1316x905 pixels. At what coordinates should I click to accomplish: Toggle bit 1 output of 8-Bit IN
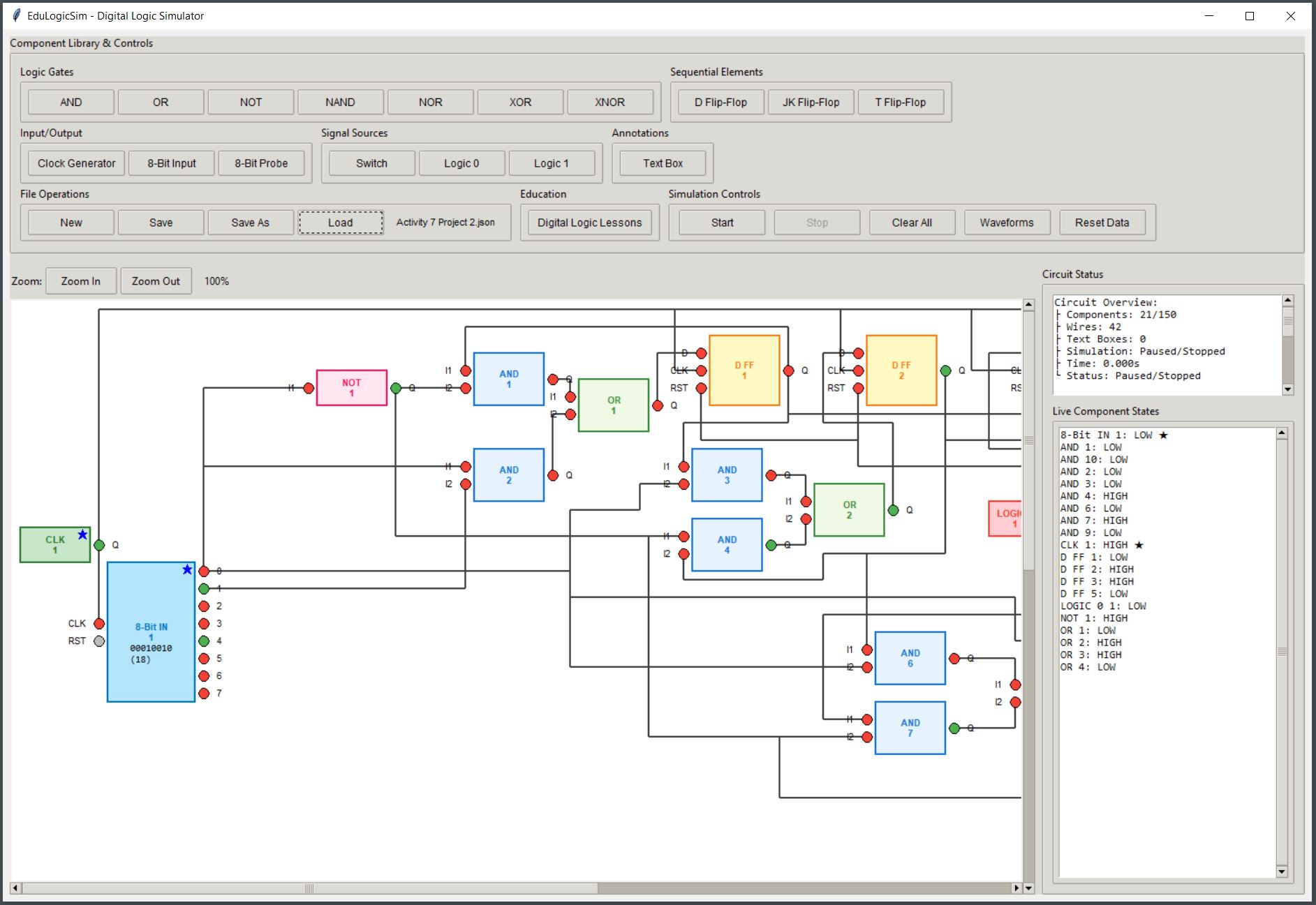(204, 589)
